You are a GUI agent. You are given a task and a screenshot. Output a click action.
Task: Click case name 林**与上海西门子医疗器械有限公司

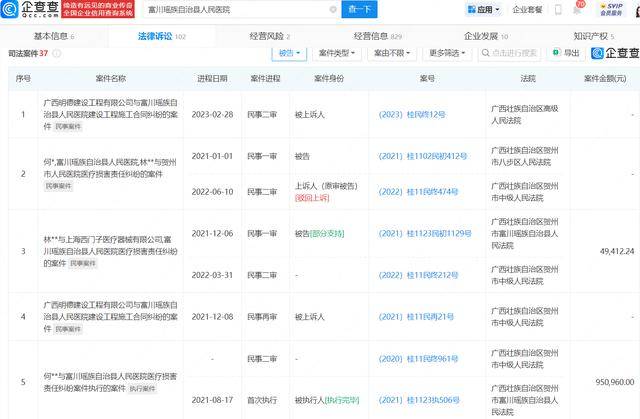pyautogui.click(x=111, y=251)
